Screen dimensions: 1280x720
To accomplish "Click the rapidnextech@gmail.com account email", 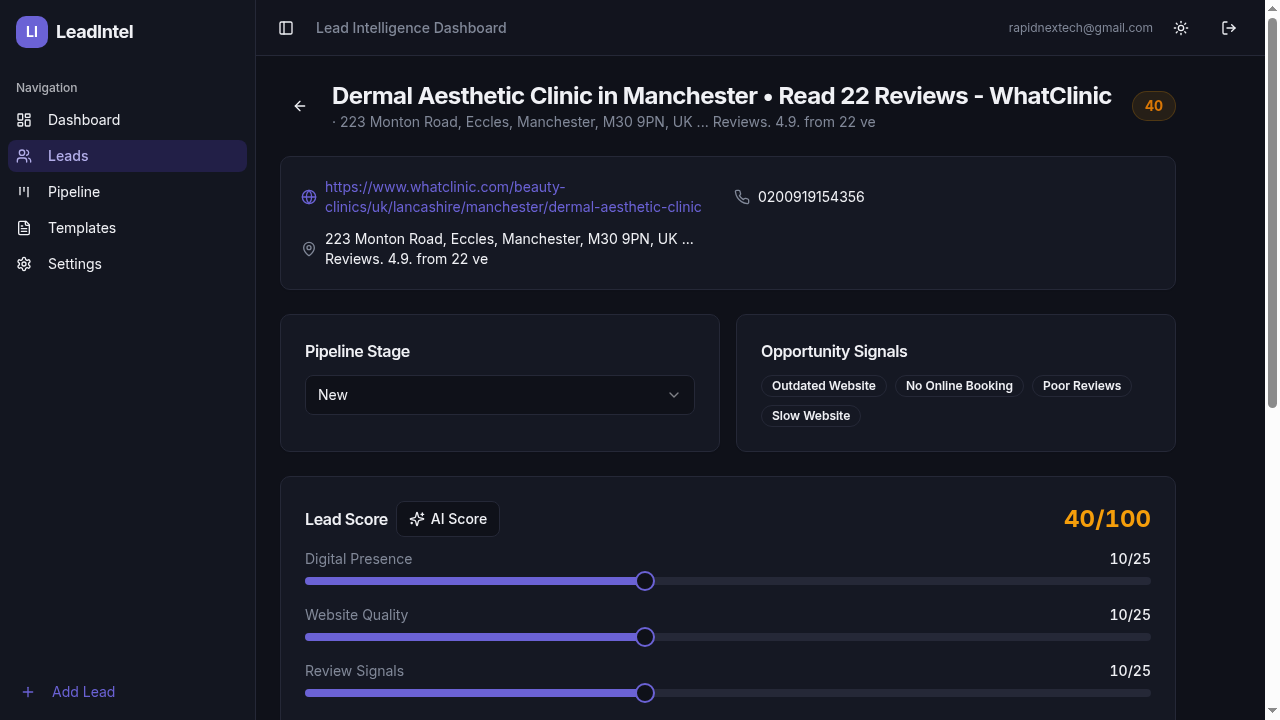I will pyautogui.click(x=1081, y=28).
